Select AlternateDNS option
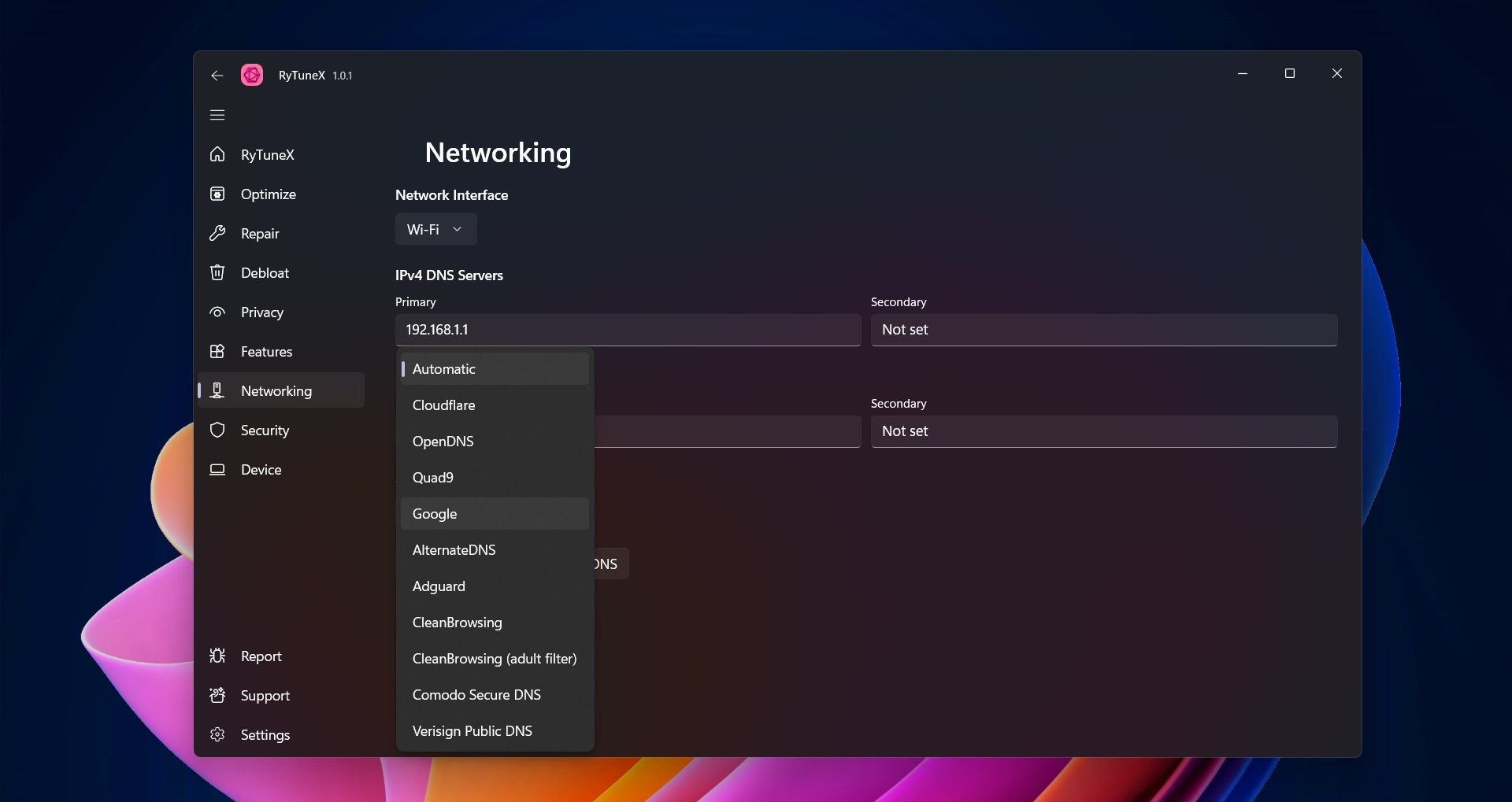The image size is (1512, 802). point(495,549)
